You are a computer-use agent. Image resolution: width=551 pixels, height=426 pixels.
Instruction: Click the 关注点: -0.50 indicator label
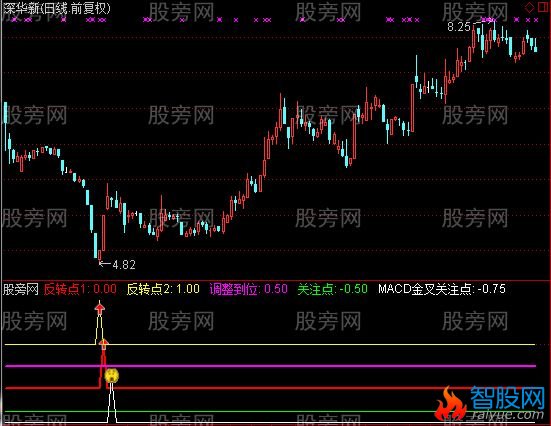(x=332, y=289)
